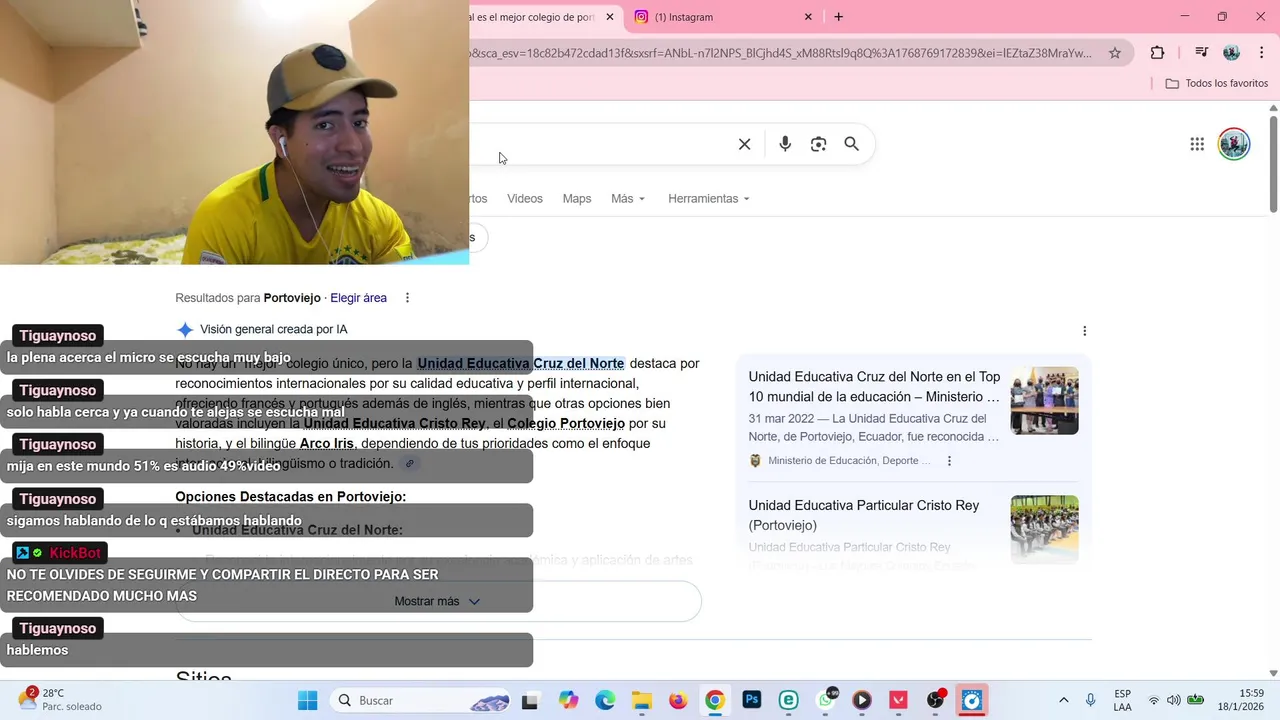Open the Windows Start menu
1280x720 pixels.
pyautogui.click(x=307, y=701)
